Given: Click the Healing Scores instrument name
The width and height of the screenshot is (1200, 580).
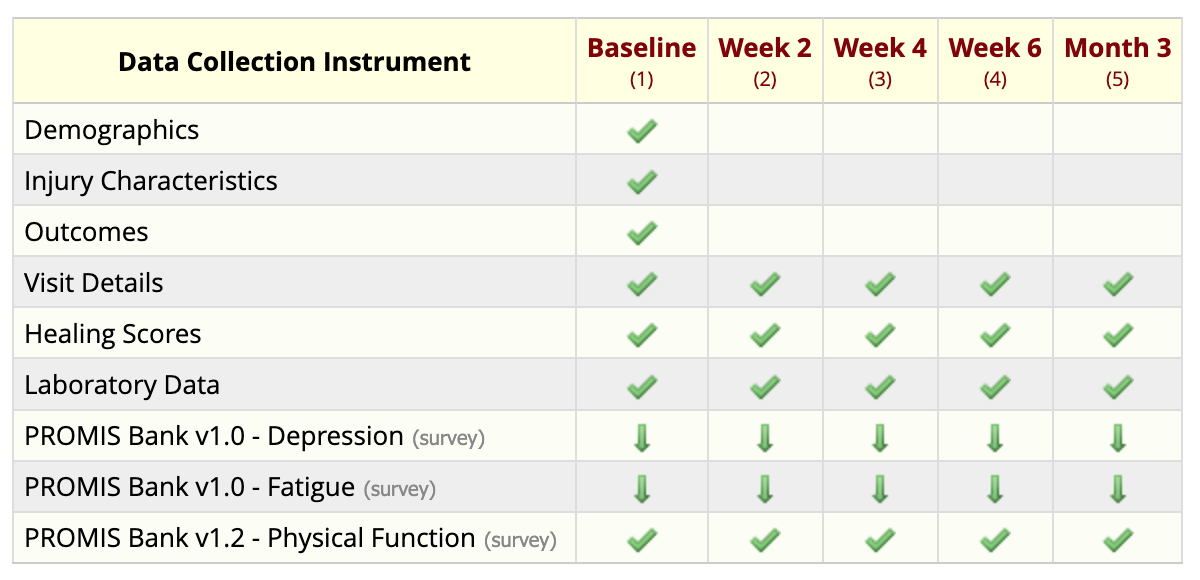Looking at the screenshot, I should 113,334.
